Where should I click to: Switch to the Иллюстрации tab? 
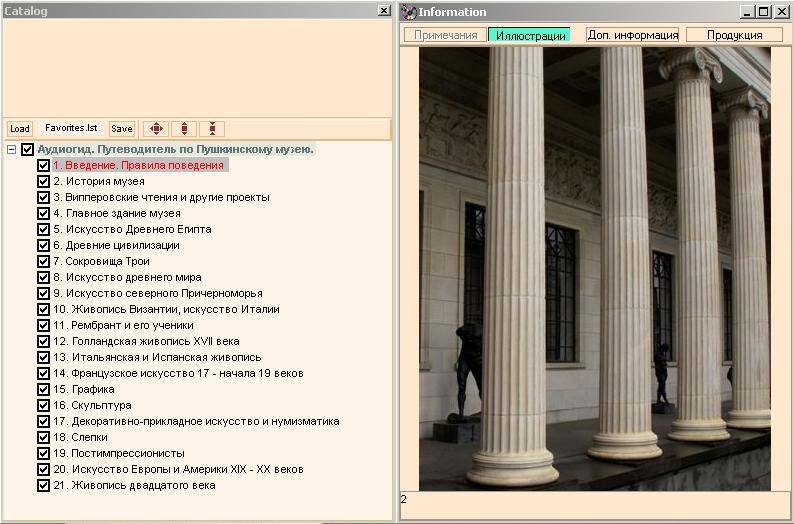(530, 35)
